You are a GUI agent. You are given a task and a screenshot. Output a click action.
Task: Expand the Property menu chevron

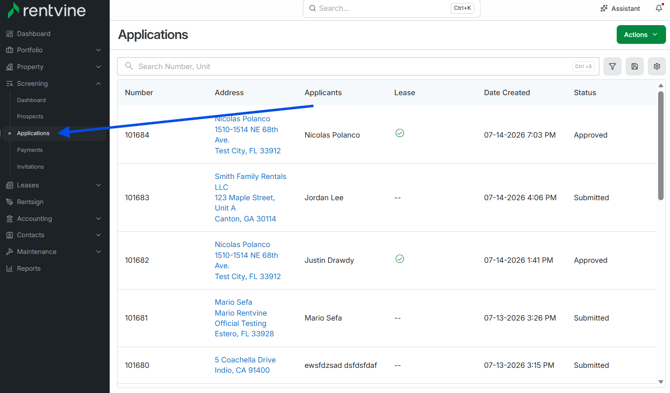tap(98, 67)
